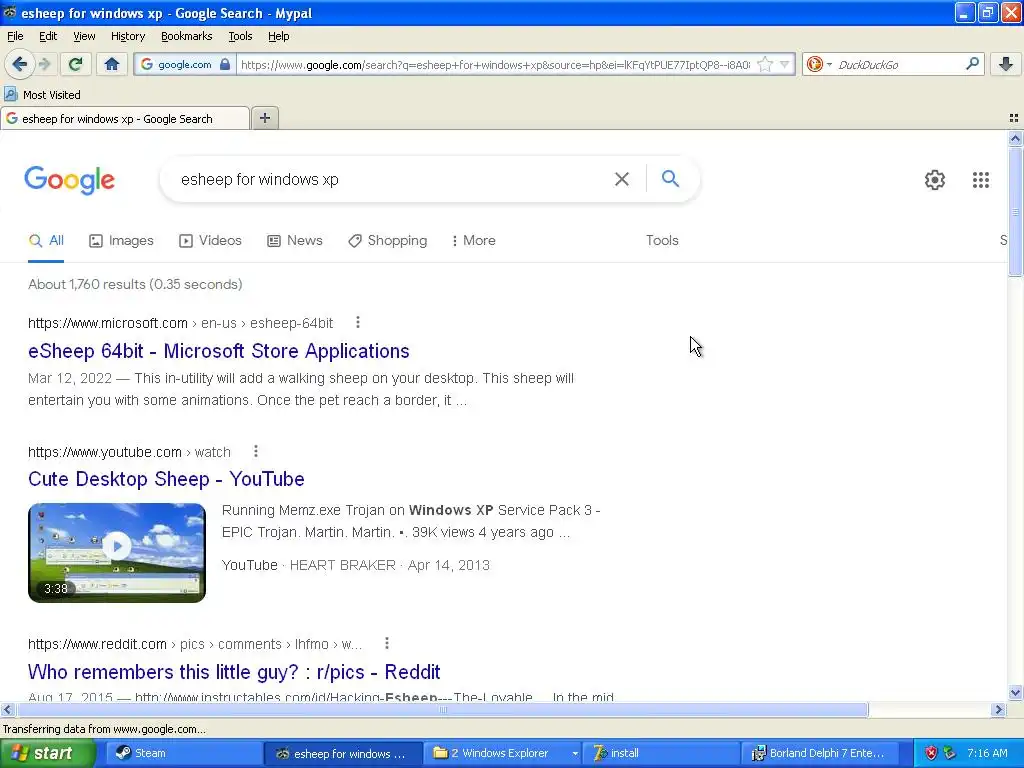Open the DuckDuckGo search engine selector
The width and height of the screenshot is (1024, 768).
pyautogui.click(x=818, y=64)
